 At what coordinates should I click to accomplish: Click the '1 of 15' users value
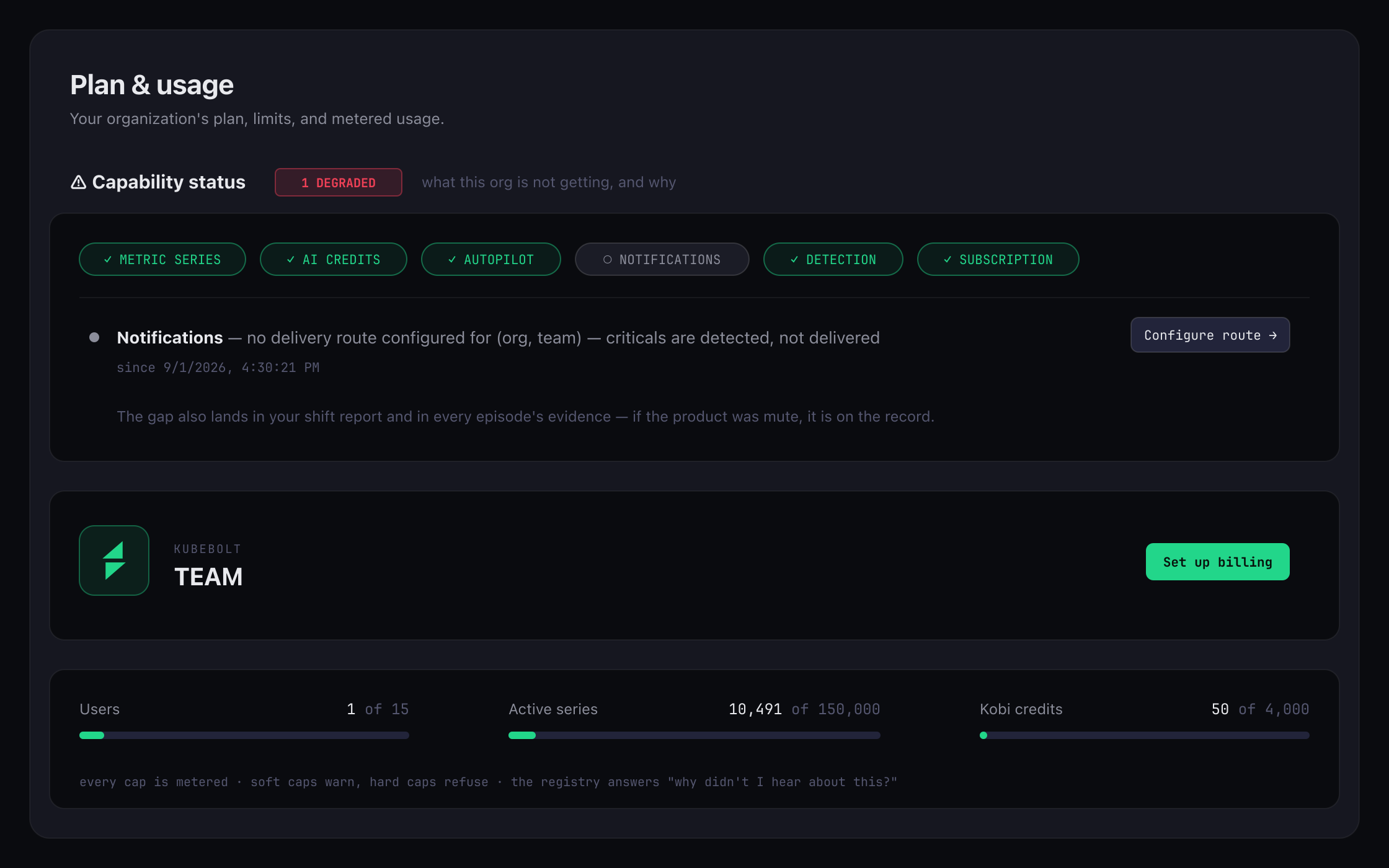coord(378,709)
